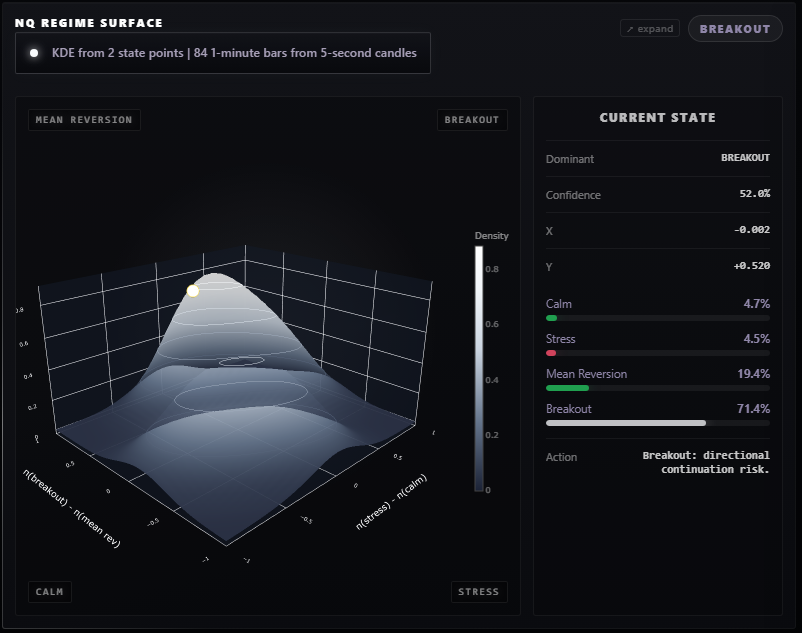
Task: Click the NQ REGIME SURFACE title
Action: coord(88,23)
